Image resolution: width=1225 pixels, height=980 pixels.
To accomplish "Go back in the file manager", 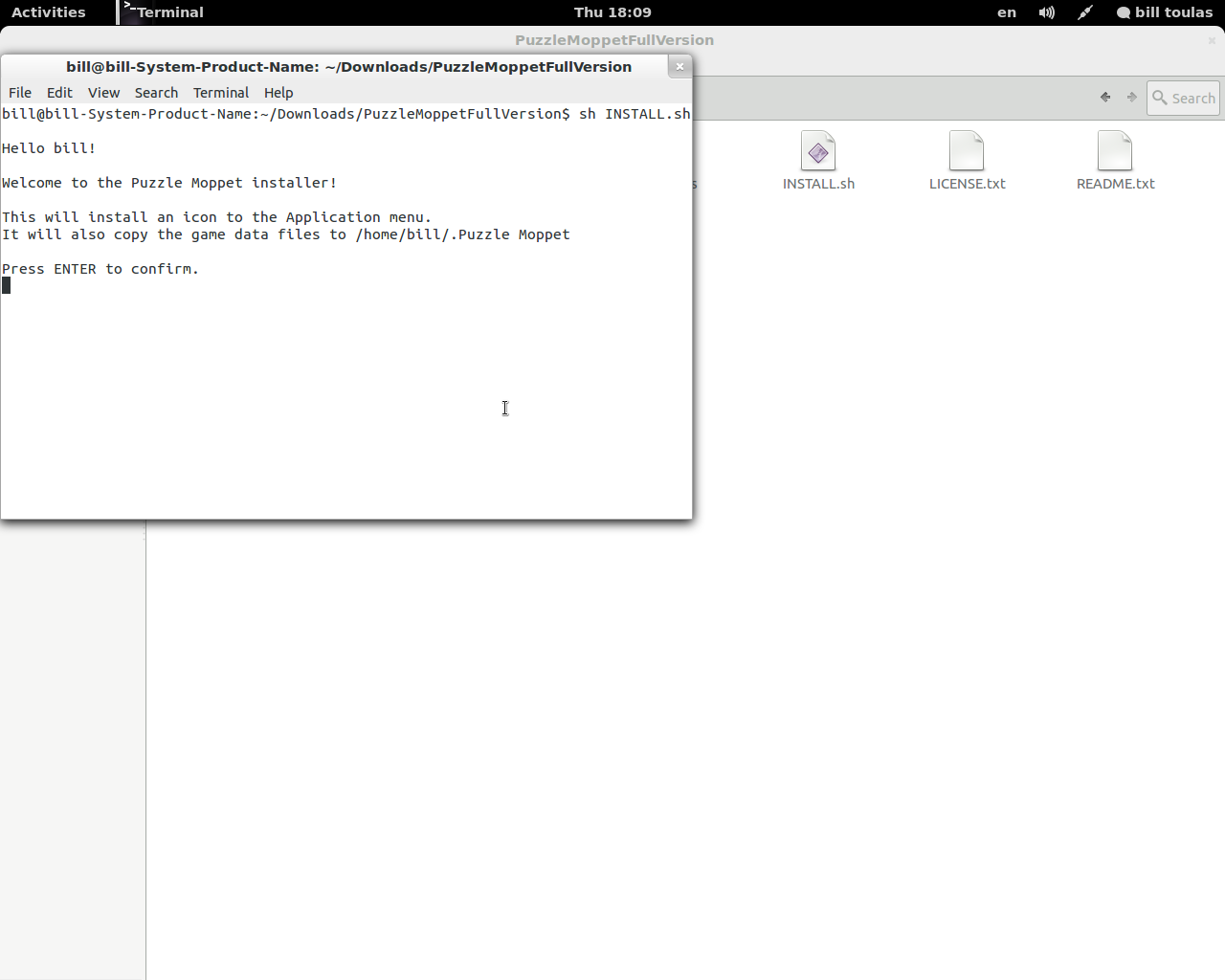I will [1105, 98].
